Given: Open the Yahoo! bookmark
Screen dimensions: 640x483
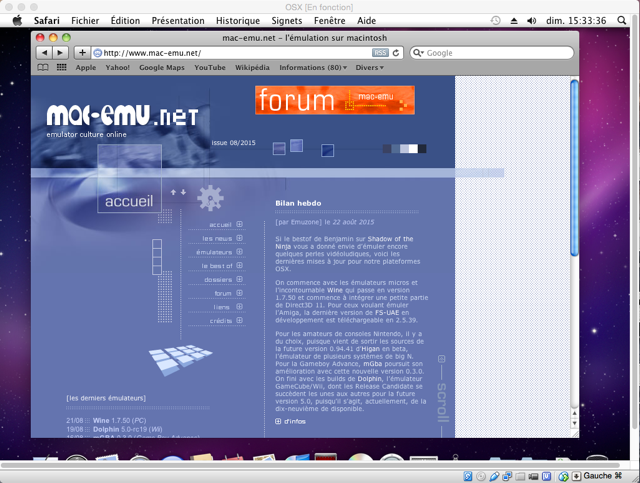Looking at the screenshot, I should tap(118, 67).
